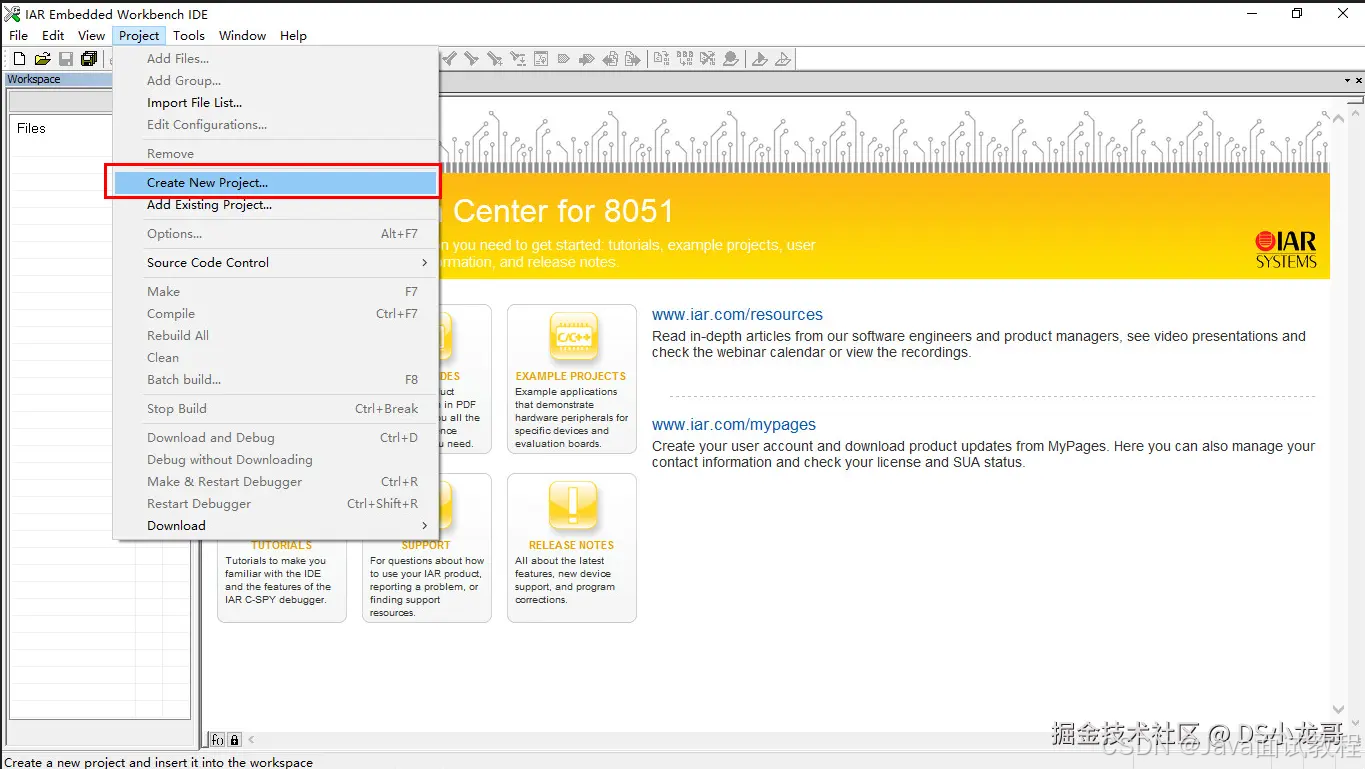Image resolution: width=1365 pixels, height=769 pixels.
Task: Follow the www.iar.com/resources link
Action: coord(737,315)
